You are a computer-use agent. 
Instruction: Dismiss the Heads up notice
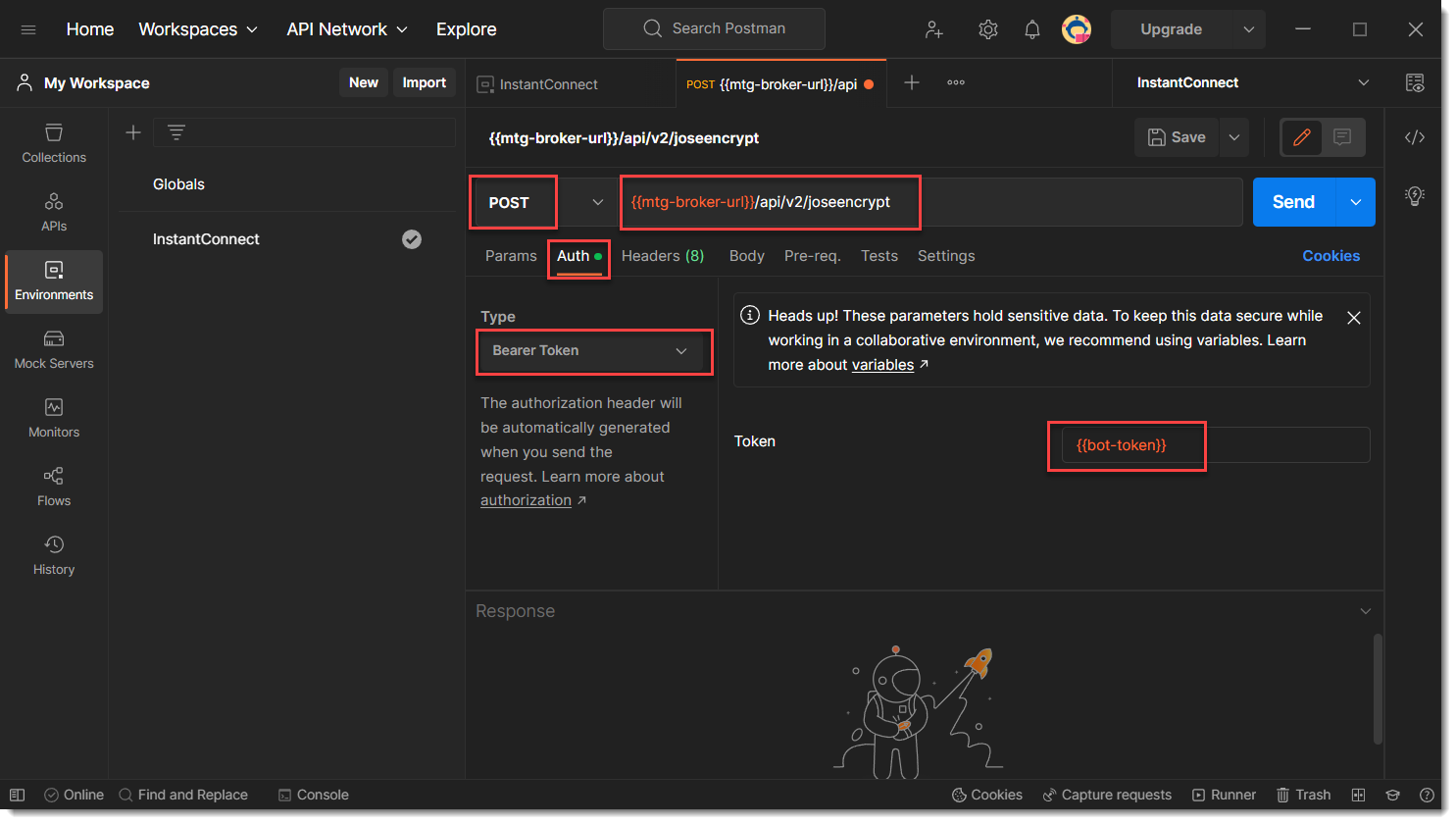point(1354,318)
